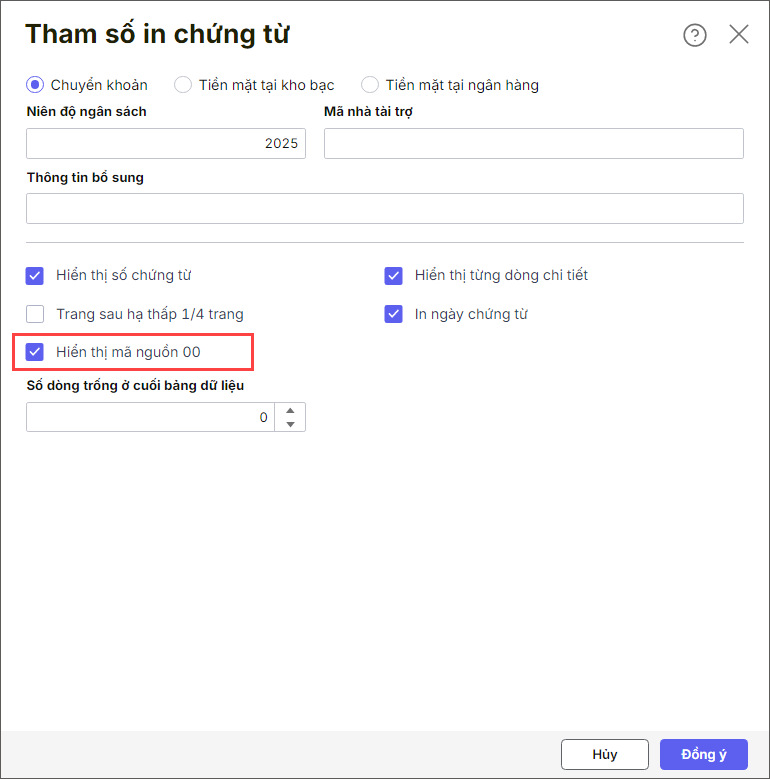Click the Số dòng trống number field

tap(150, 417)
